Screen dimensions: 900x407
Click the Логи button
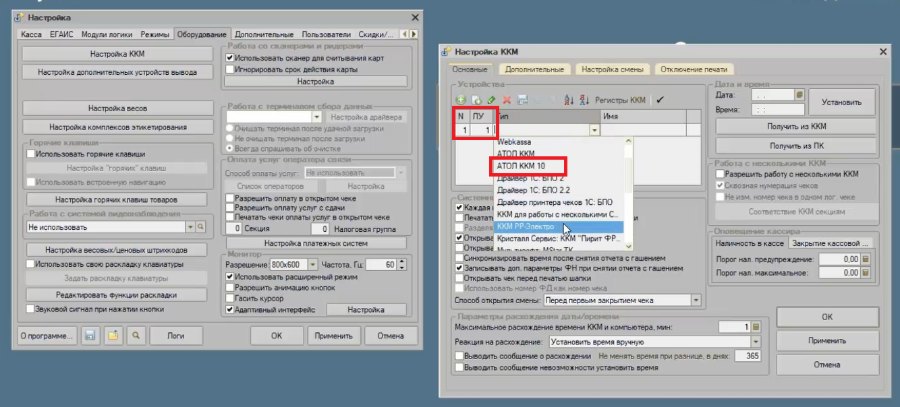175,336
